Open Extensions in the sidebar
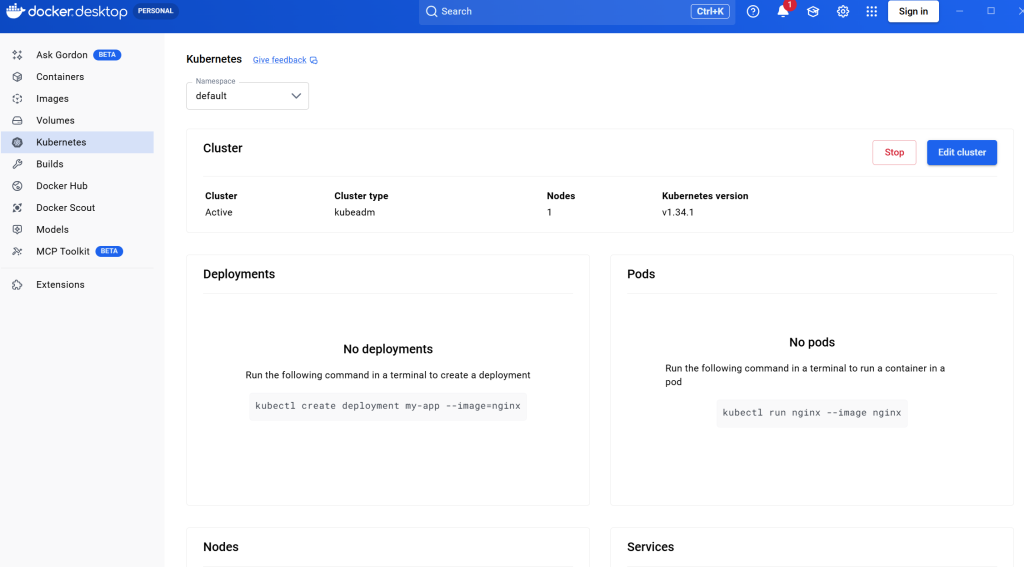This screenshot has width=1024, height=567. pos(60,285)
